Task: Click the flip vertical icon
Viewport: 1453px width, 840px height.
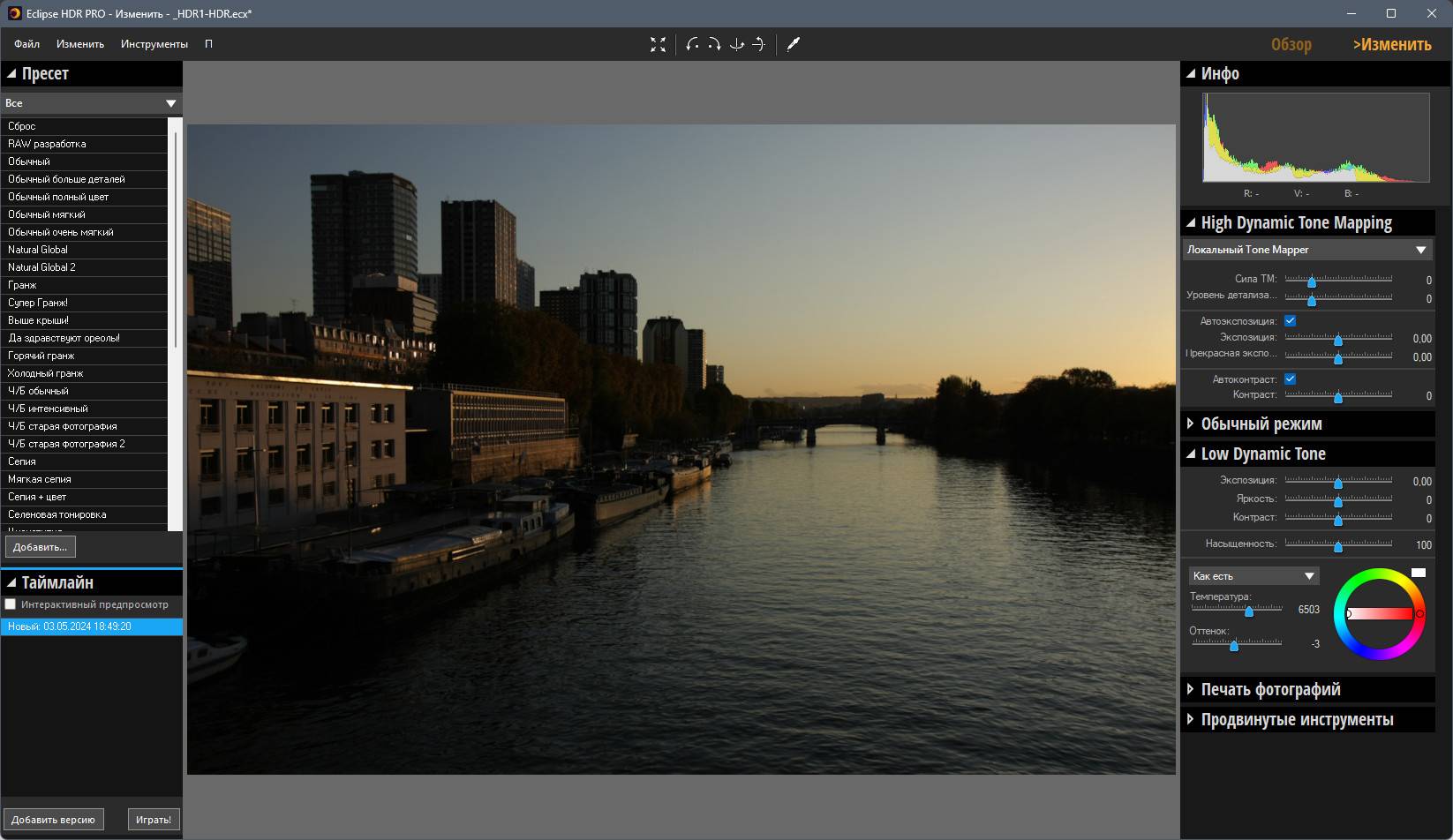Action: [x=758, y=44]
